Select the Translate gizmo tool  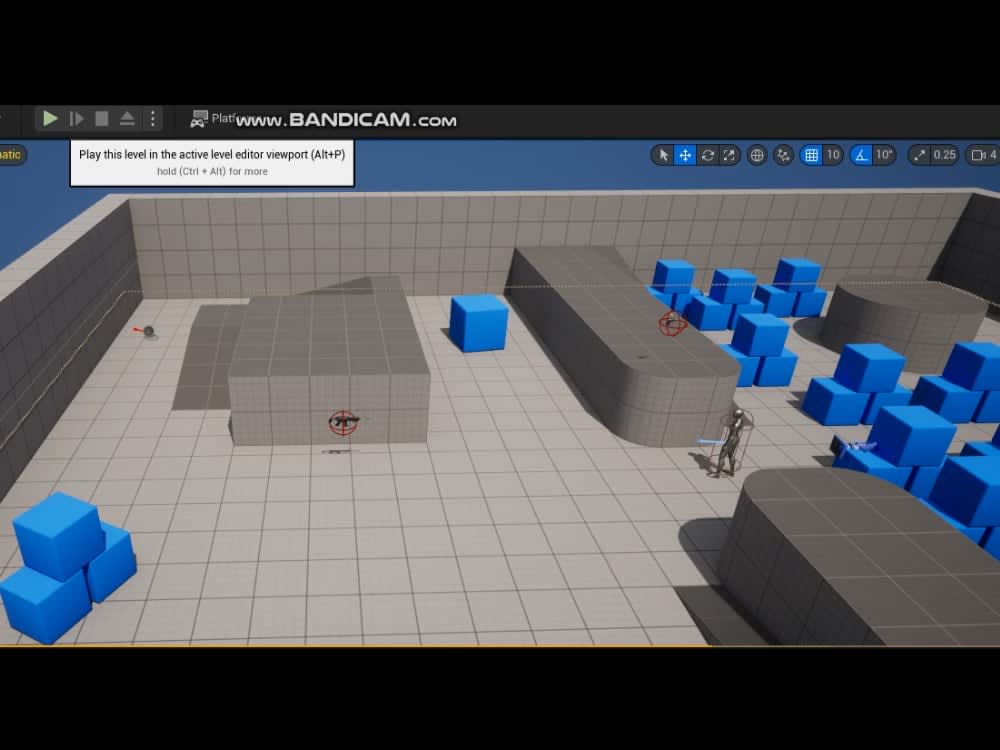686,155
